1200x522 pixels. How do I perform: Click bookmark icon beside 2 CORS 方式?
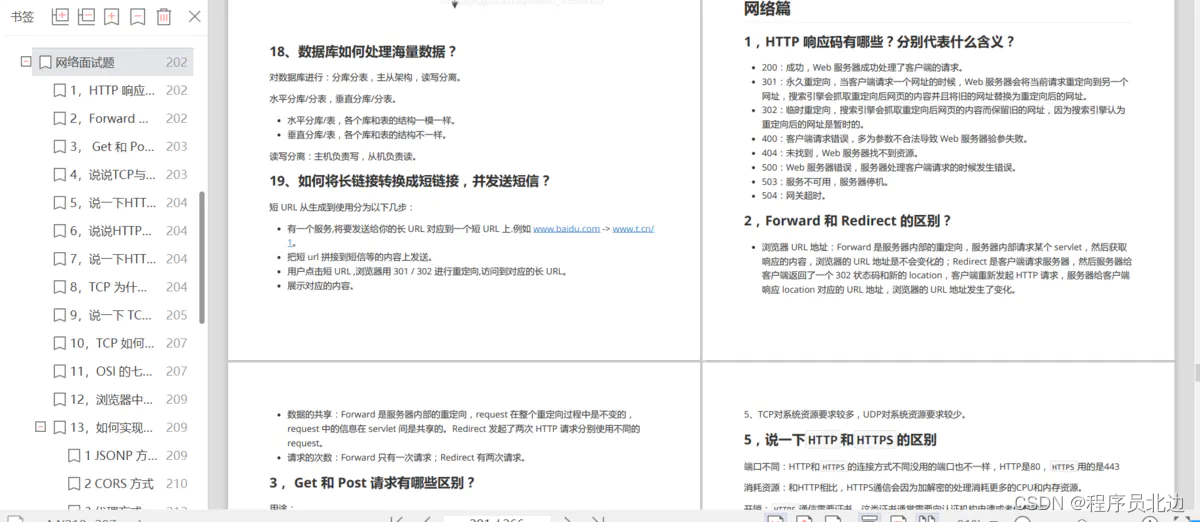75,483
